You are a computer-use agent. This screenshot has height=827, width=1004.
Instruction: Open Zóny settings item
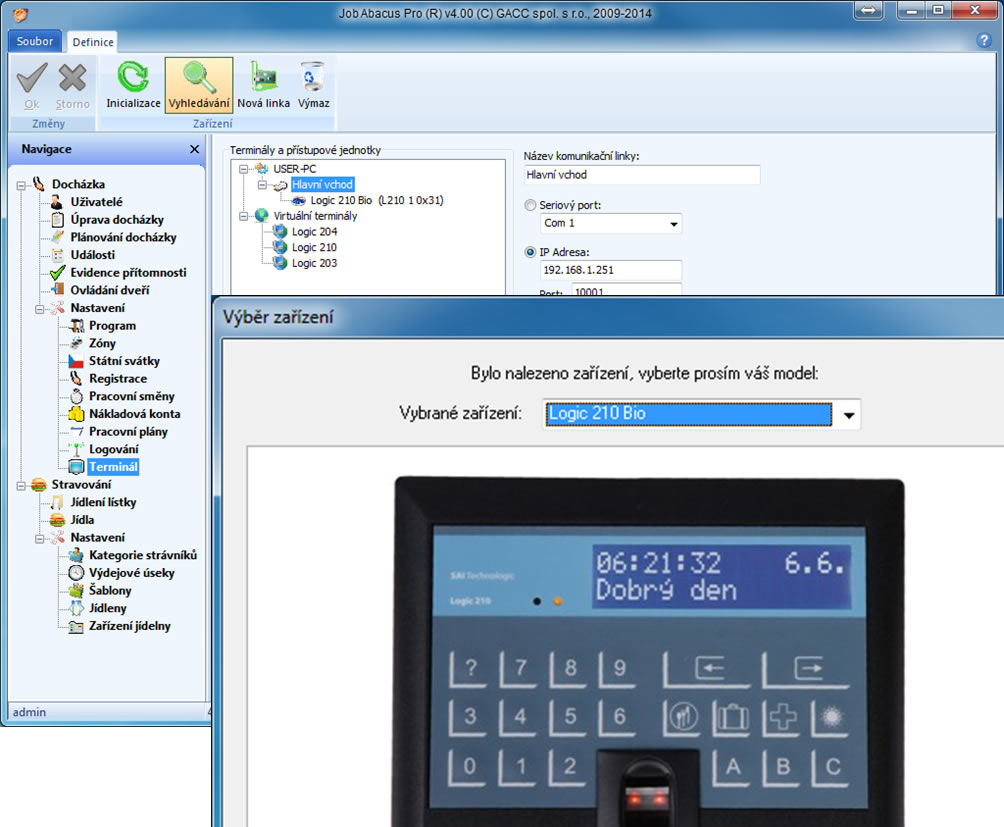click(x=102, y=343)
